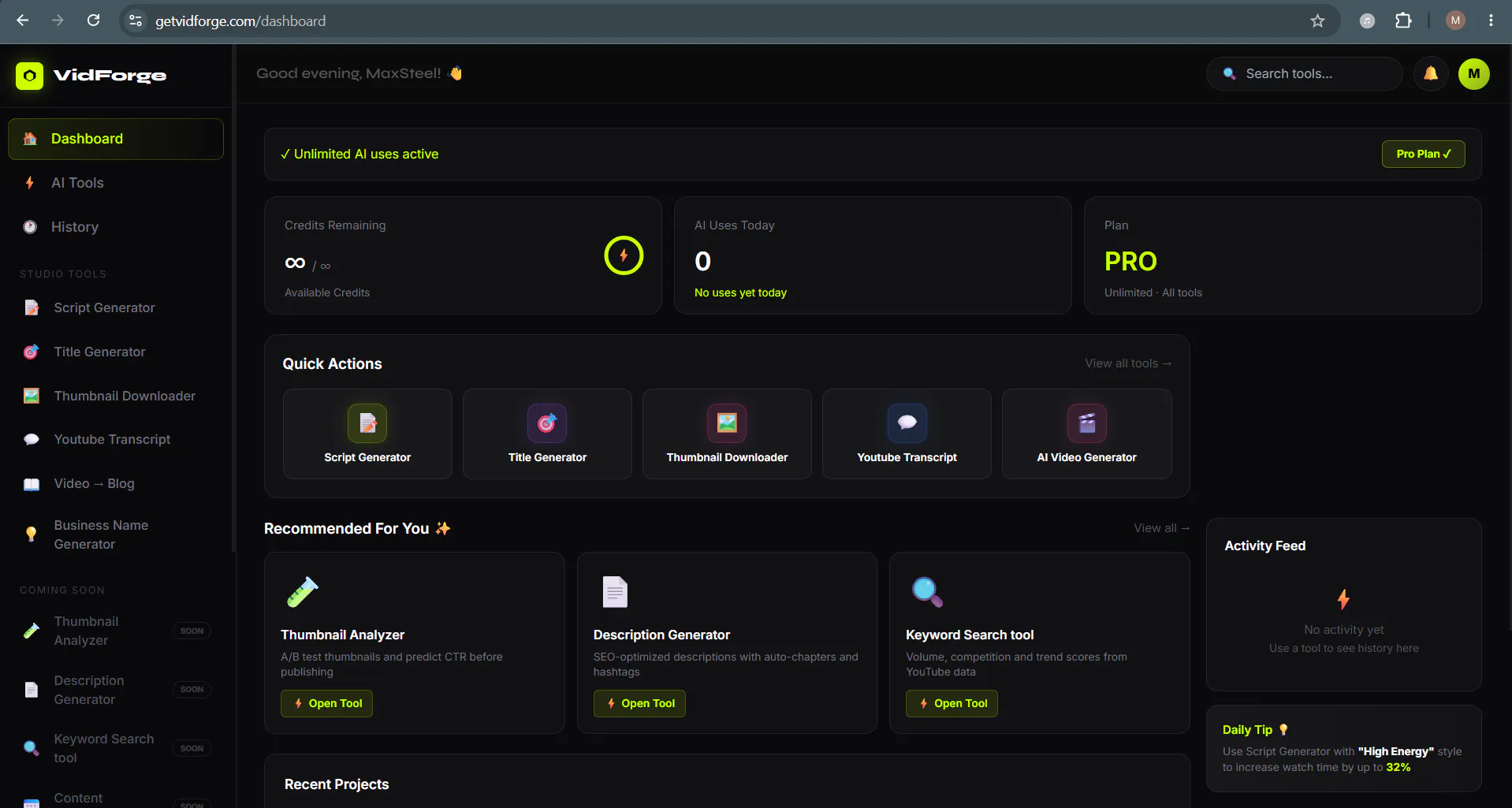This screenshot has width=1512, height=808.
Task: Open Tool for Thumbnail Analyzer
Action: click(326, 703)
